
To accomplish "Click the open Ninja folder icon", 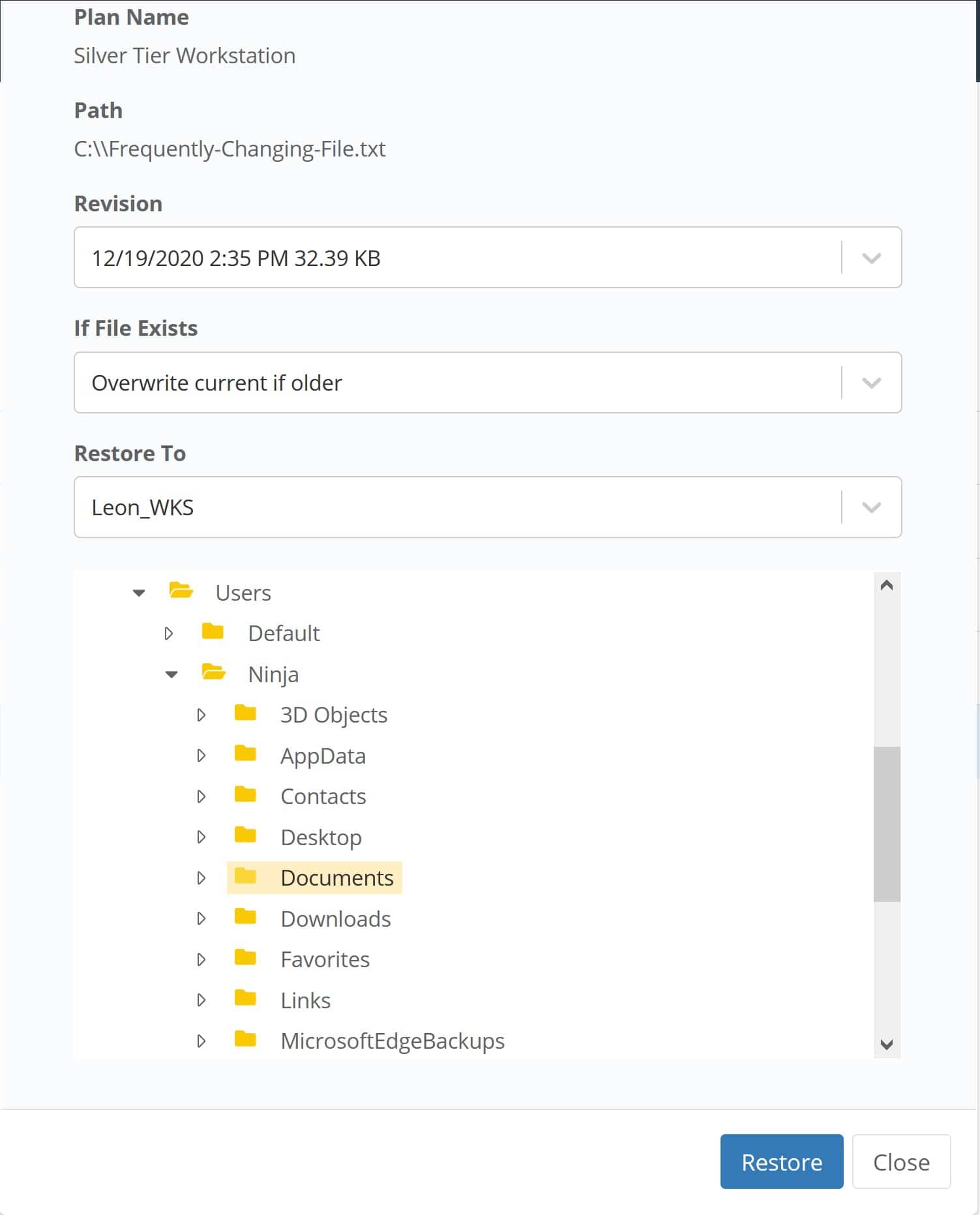I will (x=213, y=673).
